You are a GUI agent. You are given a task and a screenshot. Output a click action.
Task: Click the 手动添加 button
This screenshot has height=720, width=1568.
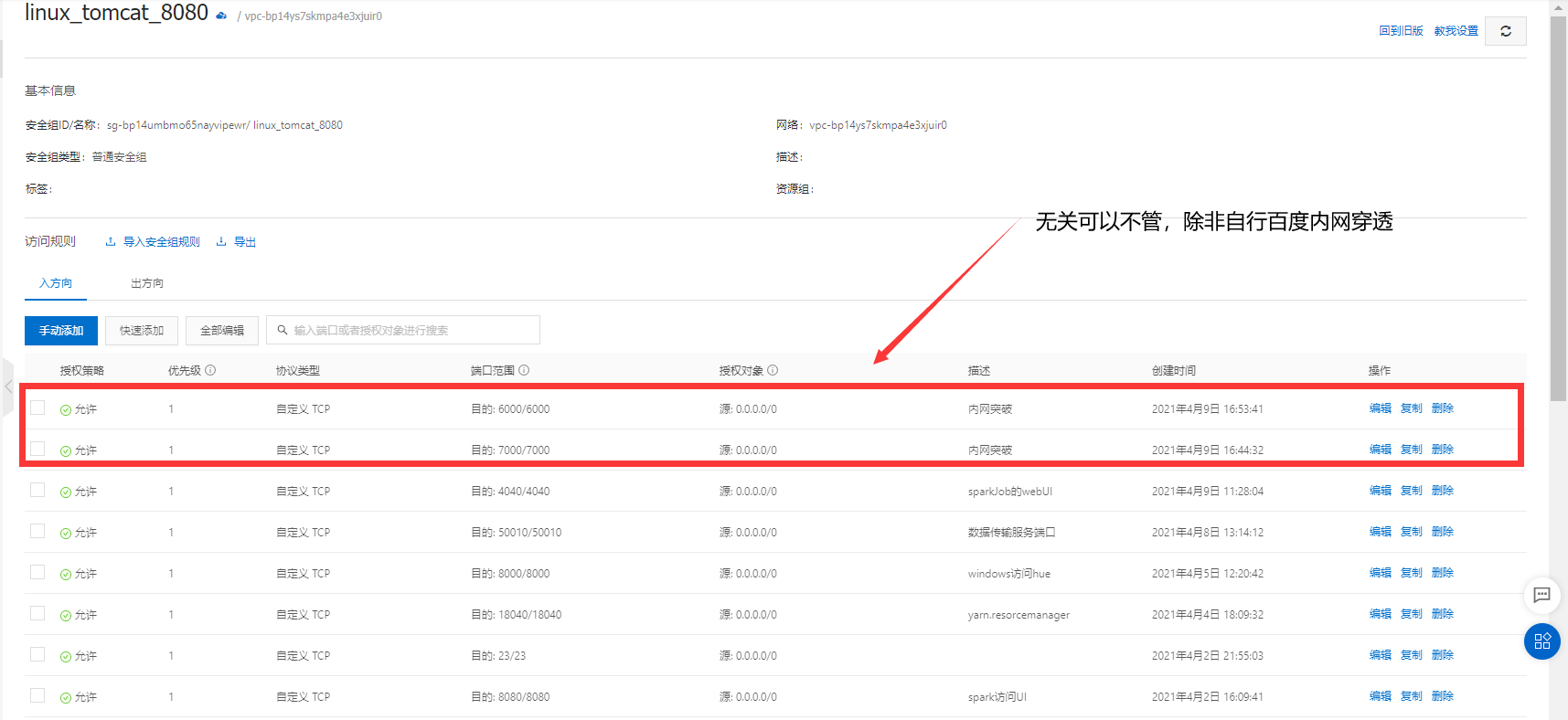pos(61,331)
